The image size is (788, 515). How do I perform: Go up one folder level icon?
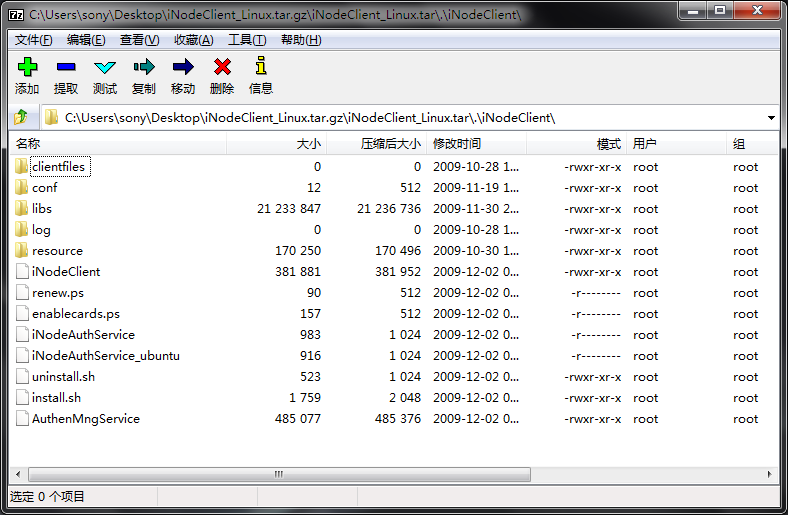coord(21,118)
